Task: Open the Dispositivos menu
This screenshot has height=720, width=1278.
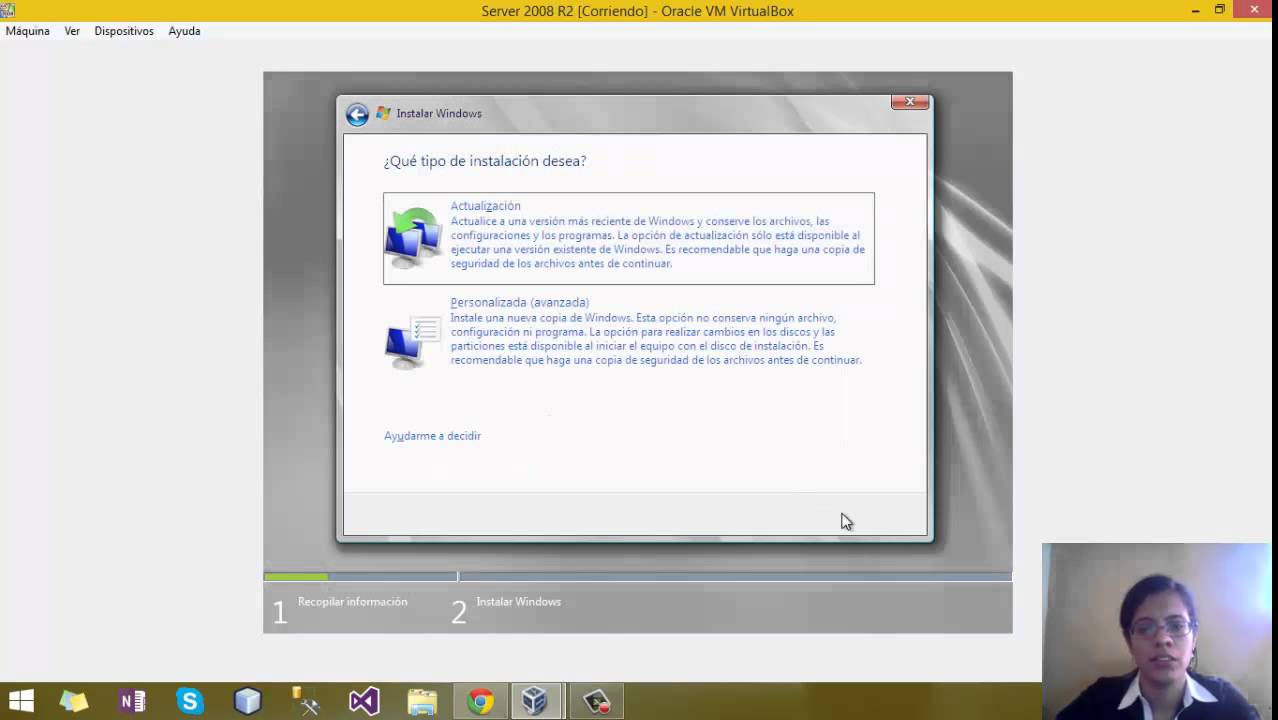Action: (124, 31)
